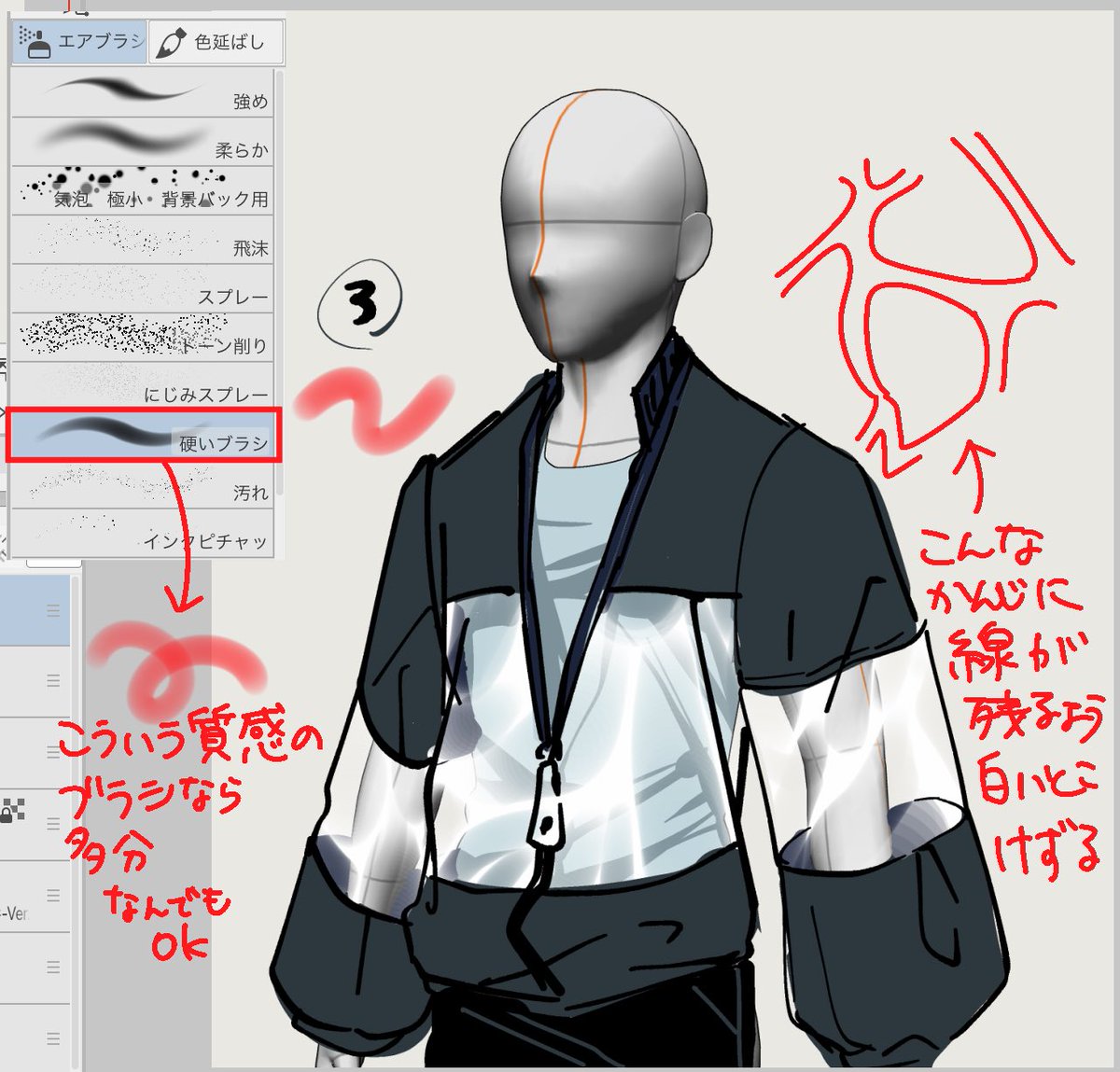Image resolution: width=1120 pixels, height=1072 pixels.
Task: Pick the 気泡 極小 背景バック用 brush
Action: tap(142, 190)
